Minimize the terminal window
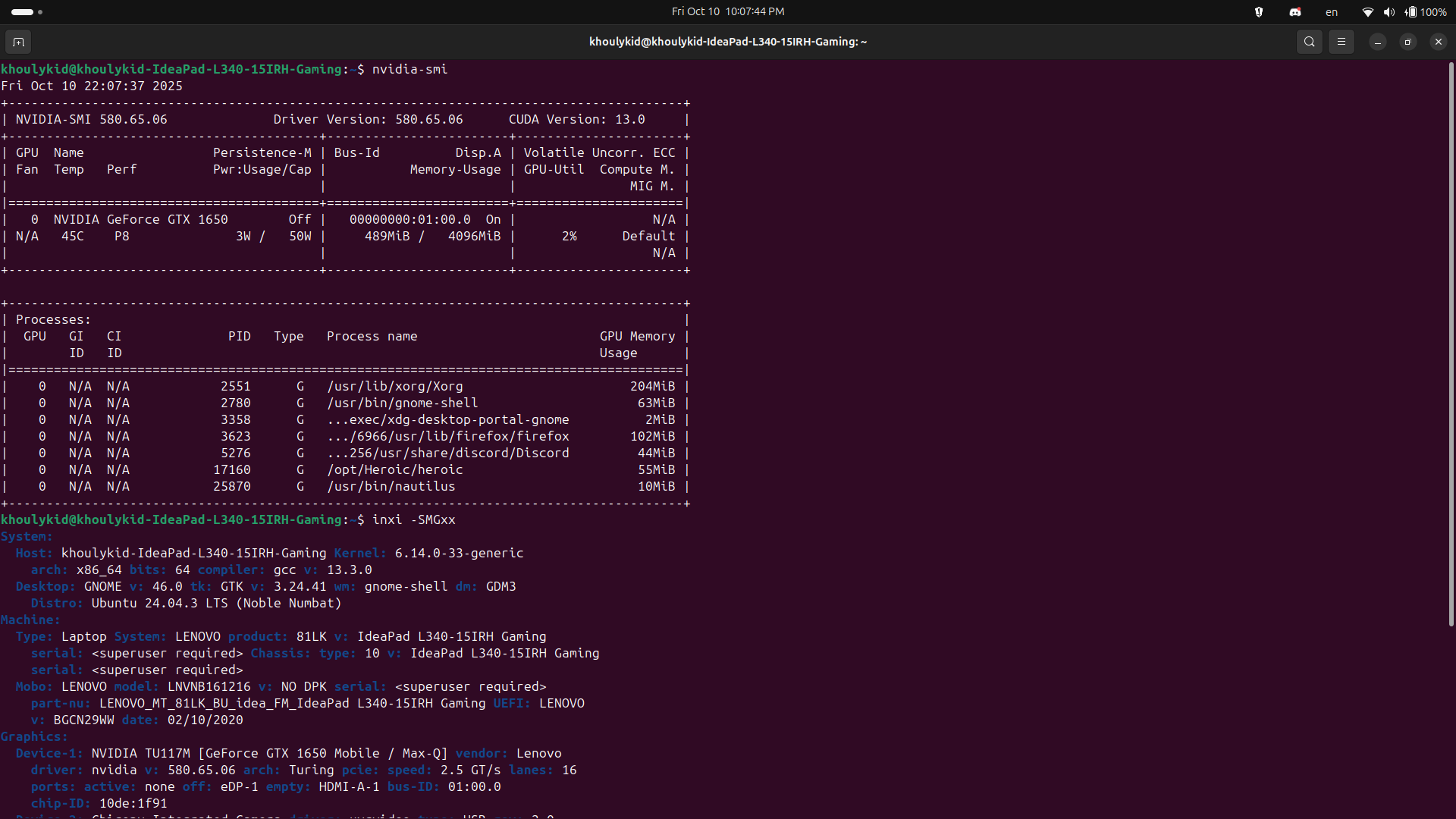This screenshot has width=1456, height=819. point(1377,42)
